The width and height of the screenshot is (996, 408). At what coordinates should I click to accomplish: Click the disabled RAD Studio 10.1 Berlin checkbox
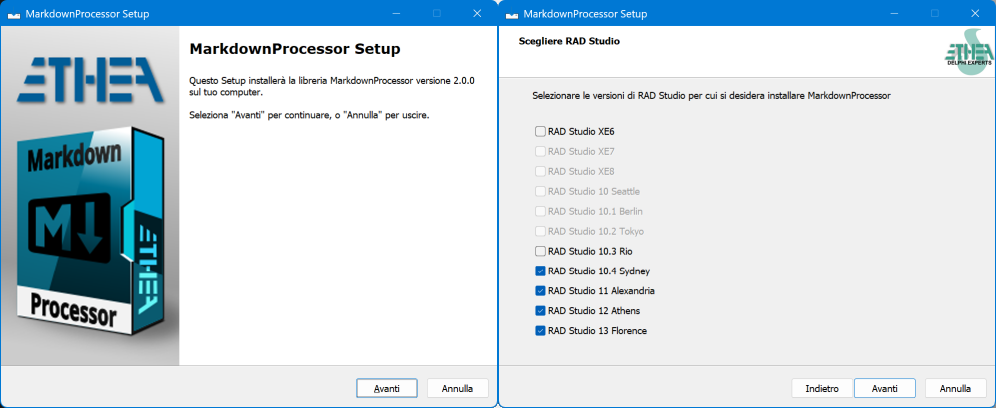[x=540, y=211]
